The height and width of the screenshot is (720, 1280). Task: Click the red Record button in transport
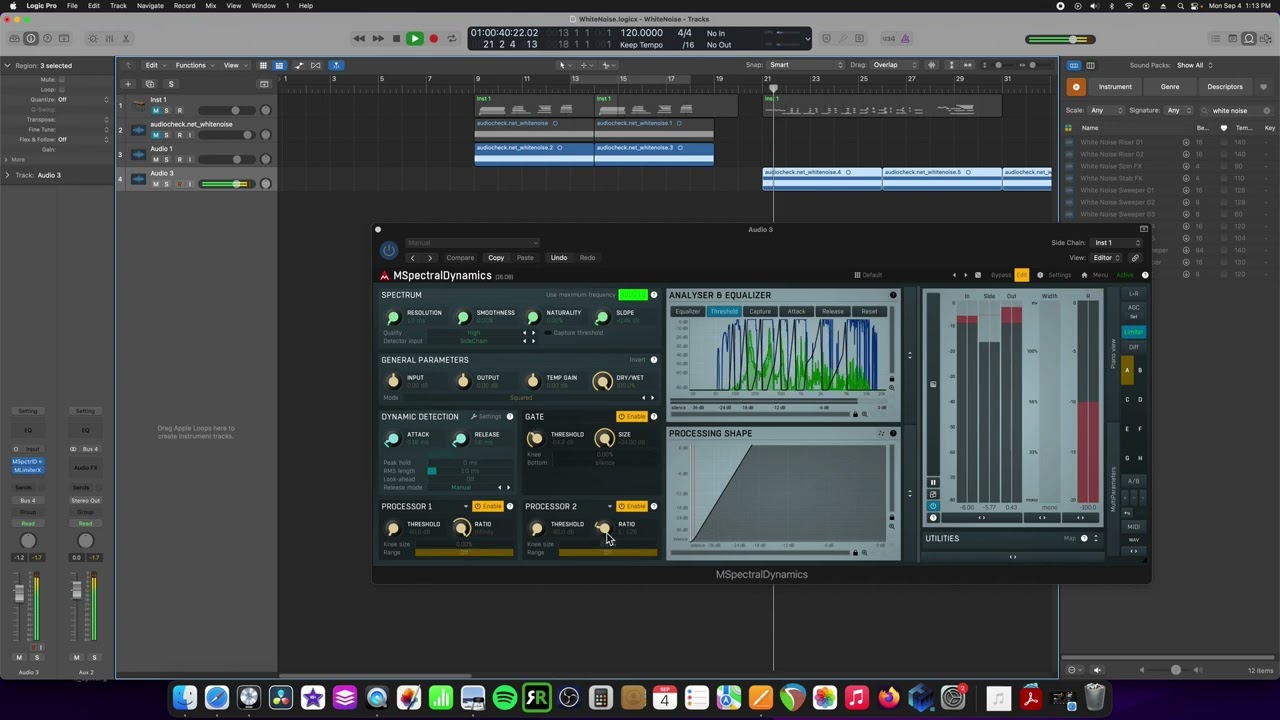point(433,39)
